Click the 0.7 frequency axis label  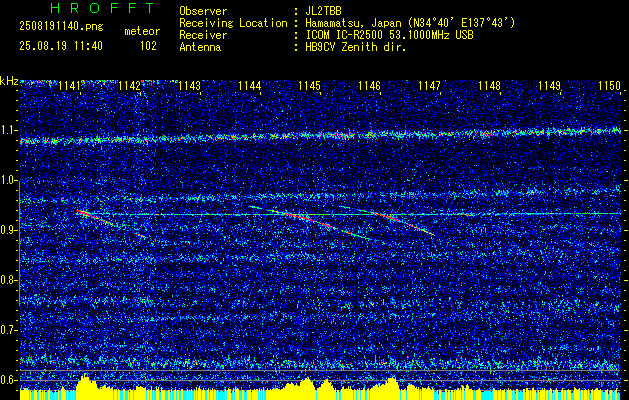pyautogui.click(x=9, y=330)
